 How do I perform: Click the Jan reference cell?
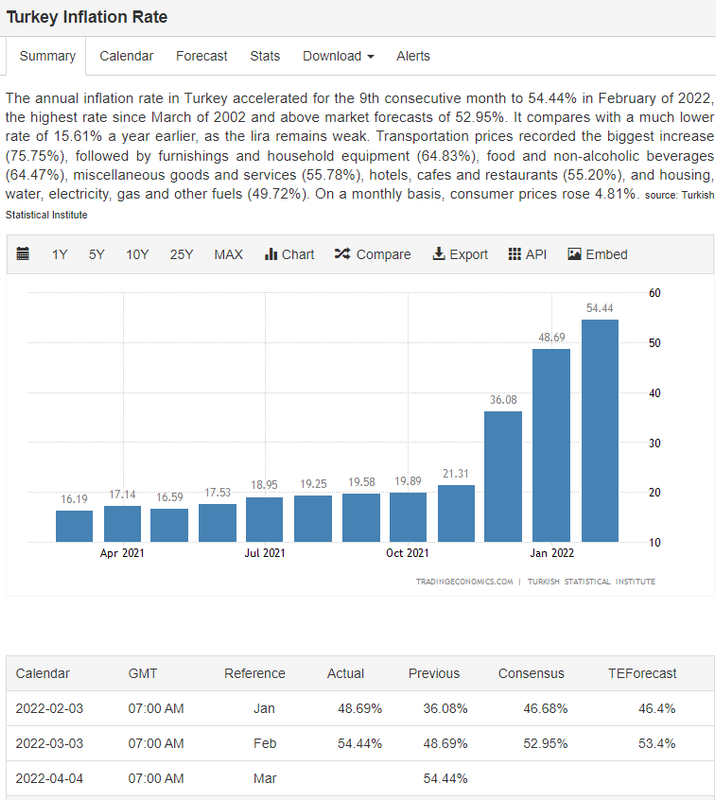(264, 709)
